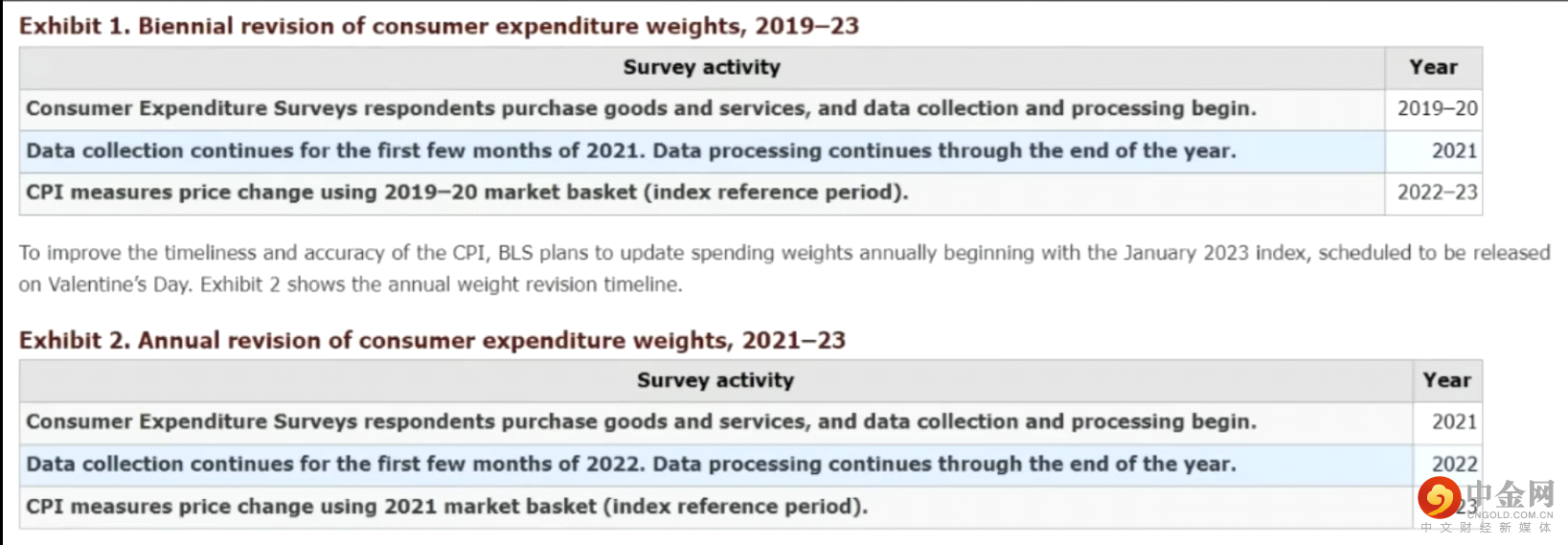Select highlighted row mentioning months of 2022

[751, 464]
